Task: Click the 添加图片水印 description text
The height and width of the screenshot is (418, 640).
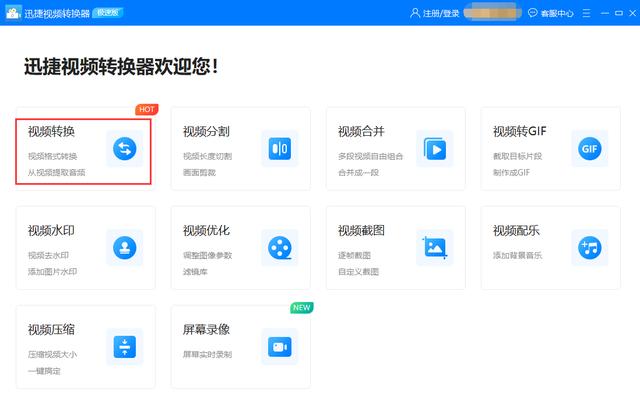Action: tap(53, 272)
